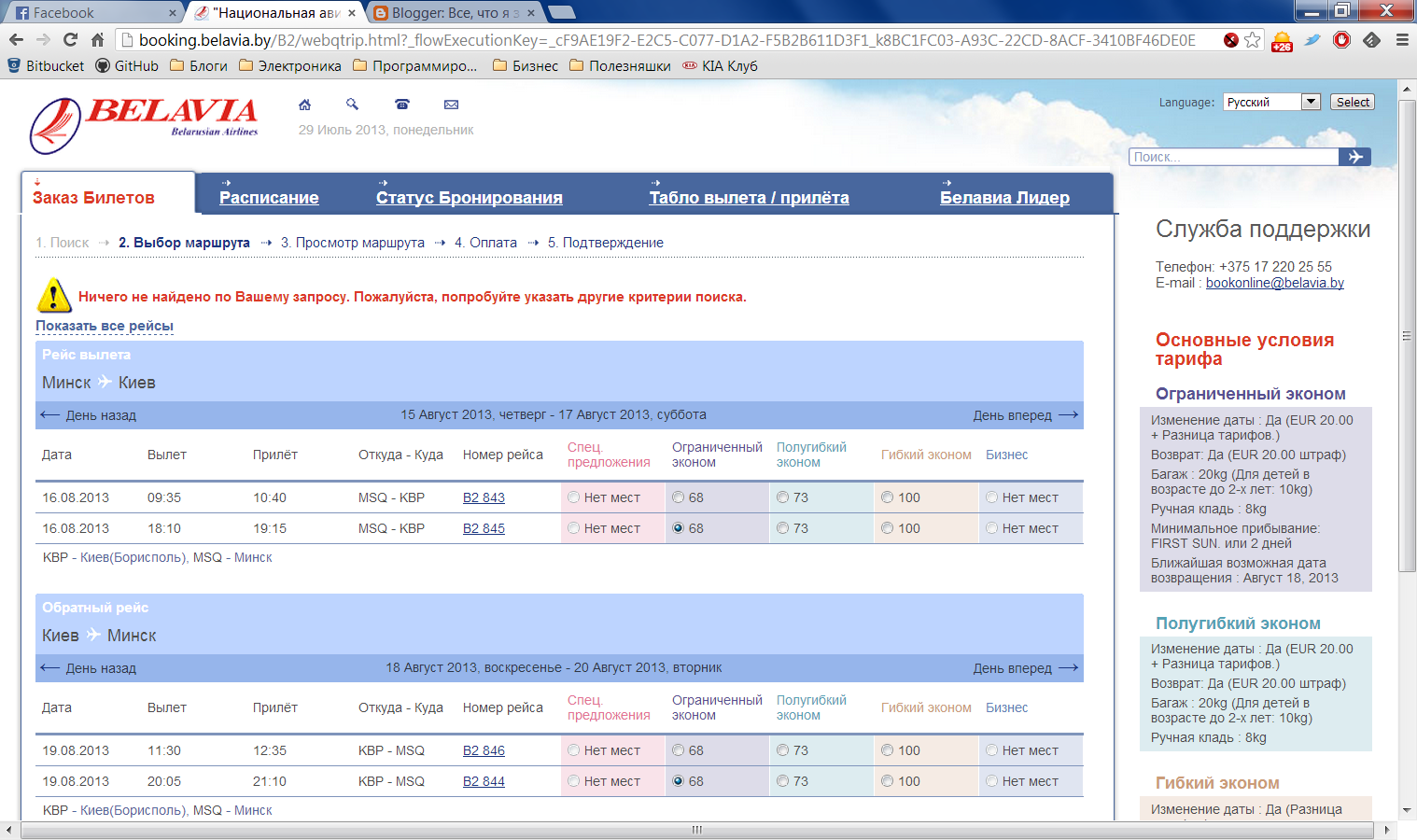The image size is (1417, 840).
Task: Click step 1. Поиск breadcrumb
Action: tap(63, 243)
